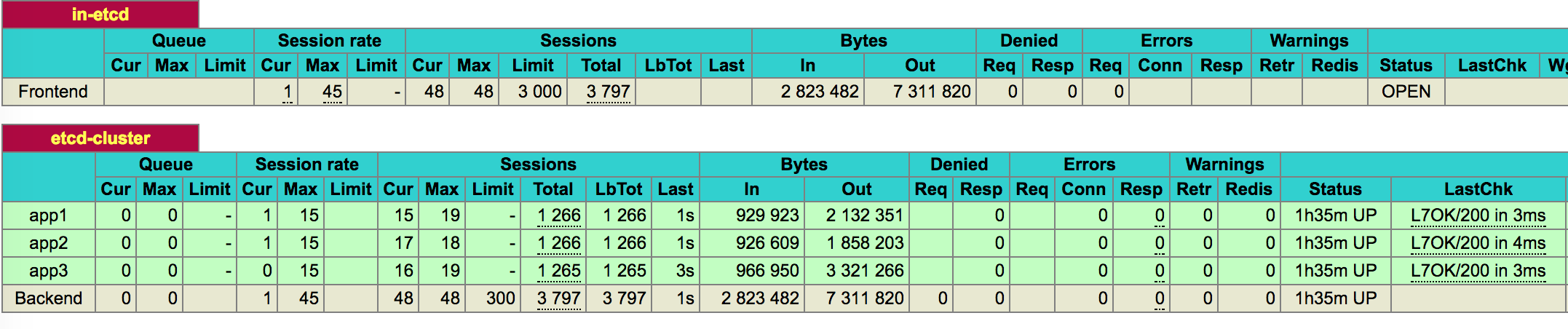Click app3 Last session value 3s
Image resolution: width=1568 pixels, height=329 pixels.
[685, 271]
